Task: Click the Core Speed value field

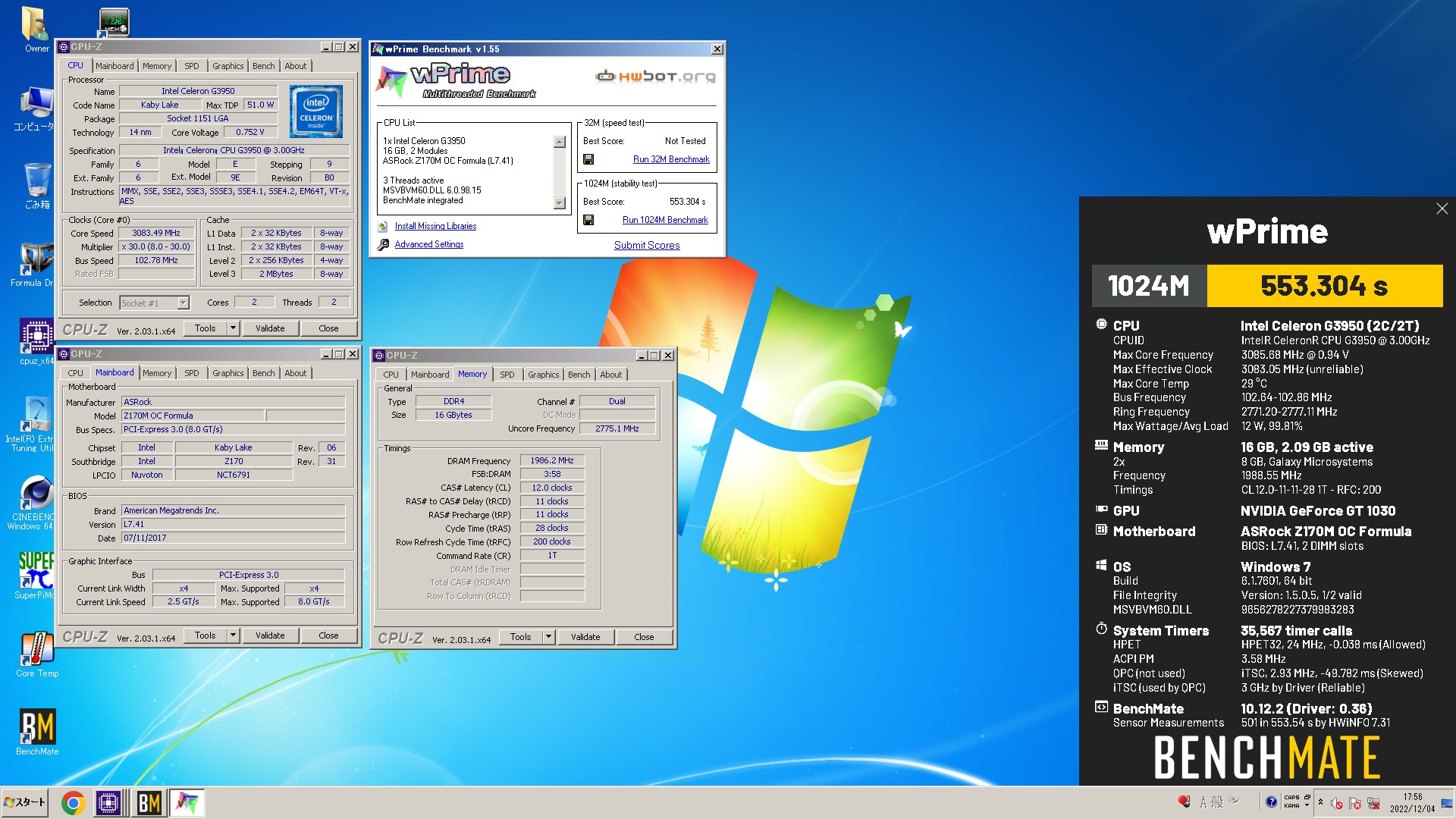Action: click(156, 234)
